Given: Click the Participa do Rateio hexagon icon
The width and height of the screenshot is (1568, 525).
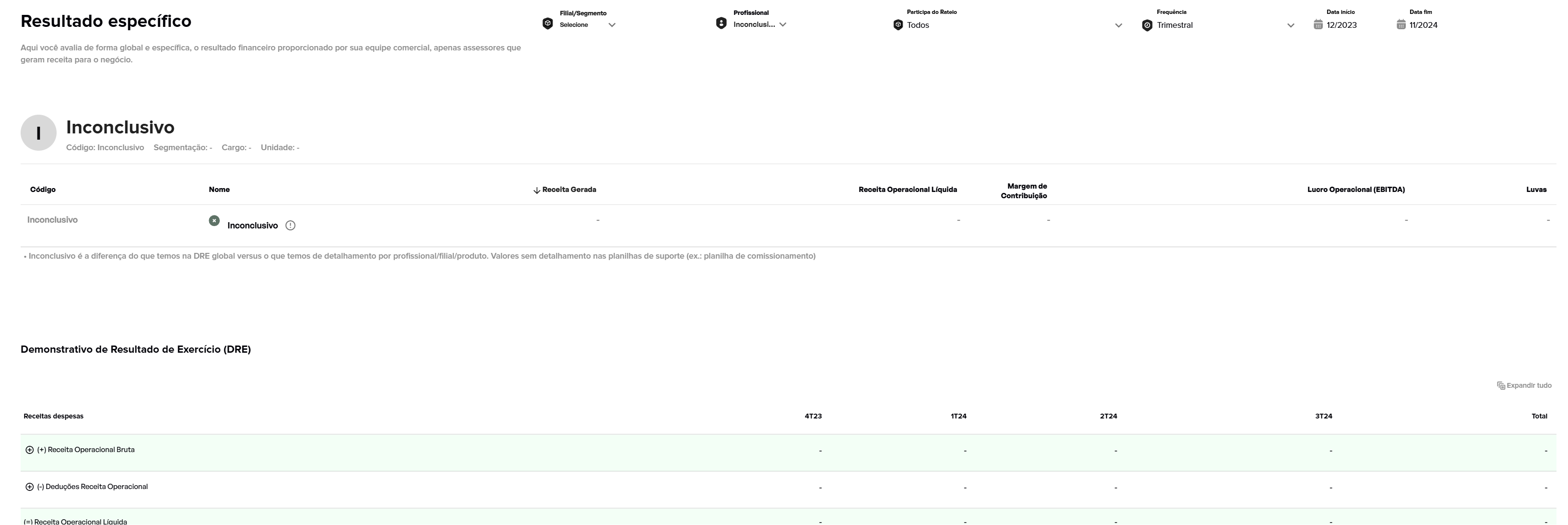Looking at the screenshot, I should (x=898, y=25).
